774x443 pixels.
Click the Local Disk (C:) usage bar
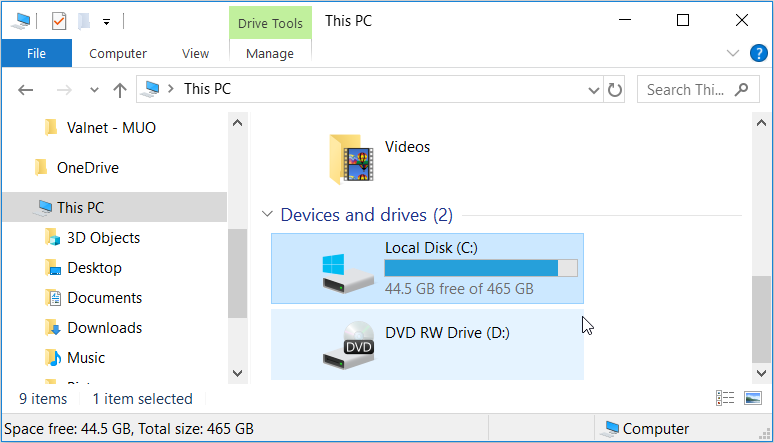[481, 268]
